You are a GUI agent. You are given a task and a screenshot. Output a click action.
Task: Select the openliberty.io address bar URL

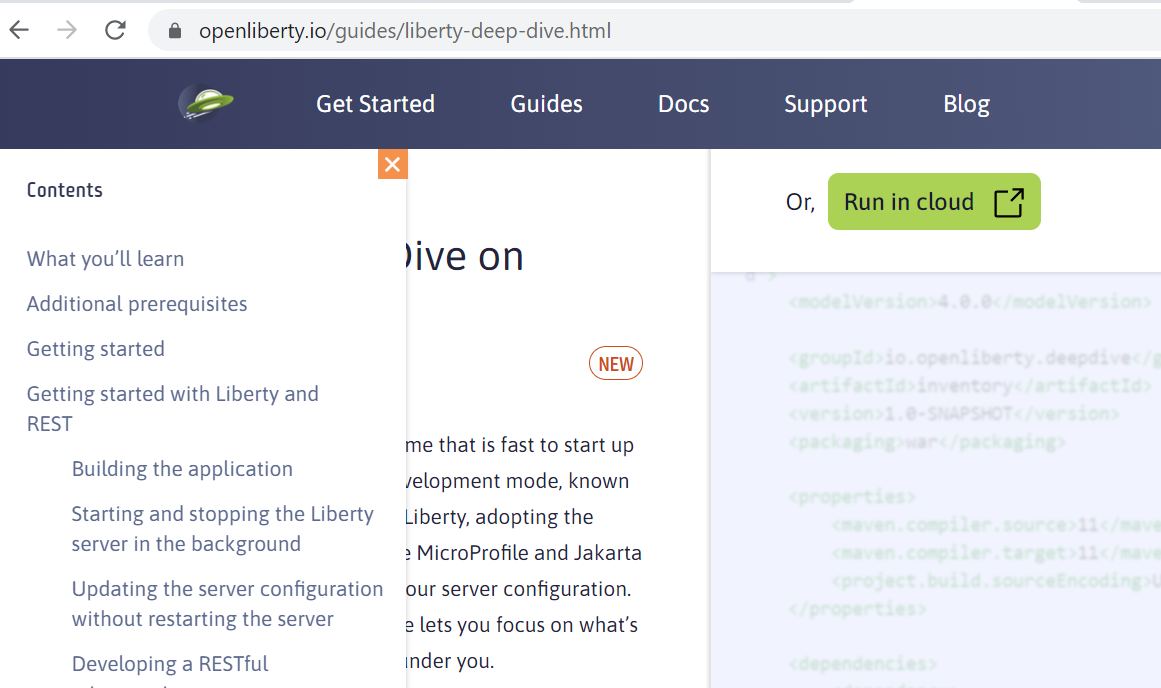(405, 31)
